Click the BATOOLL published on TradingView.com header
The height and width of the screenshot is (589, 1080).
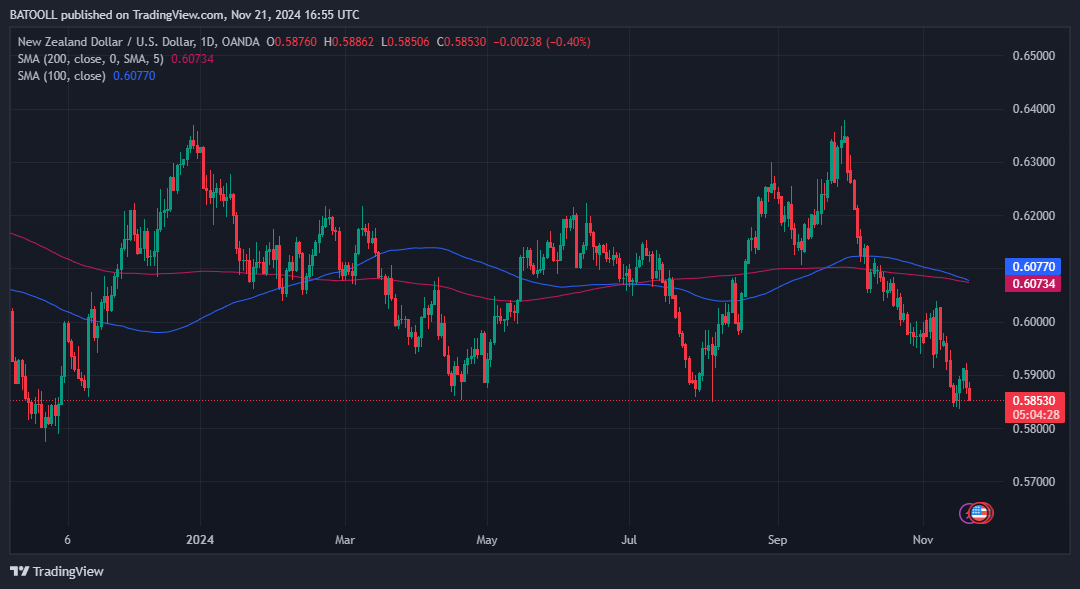click(184, 14)
